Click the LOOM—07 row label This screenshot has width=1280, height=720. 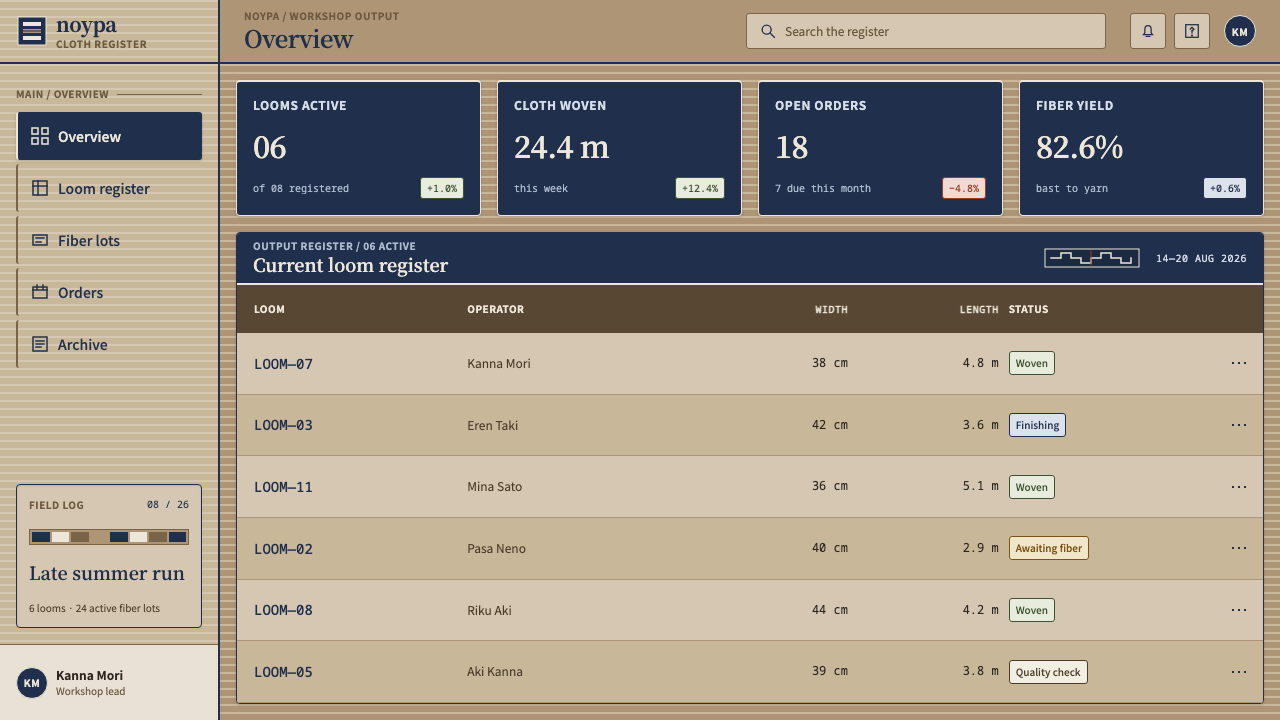[283, 364]
